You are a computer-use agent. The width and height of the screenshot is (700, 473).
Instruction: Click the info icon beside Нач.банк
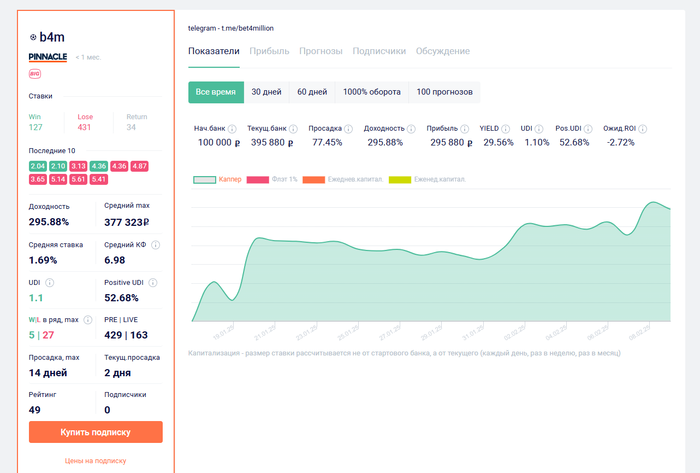232,129
